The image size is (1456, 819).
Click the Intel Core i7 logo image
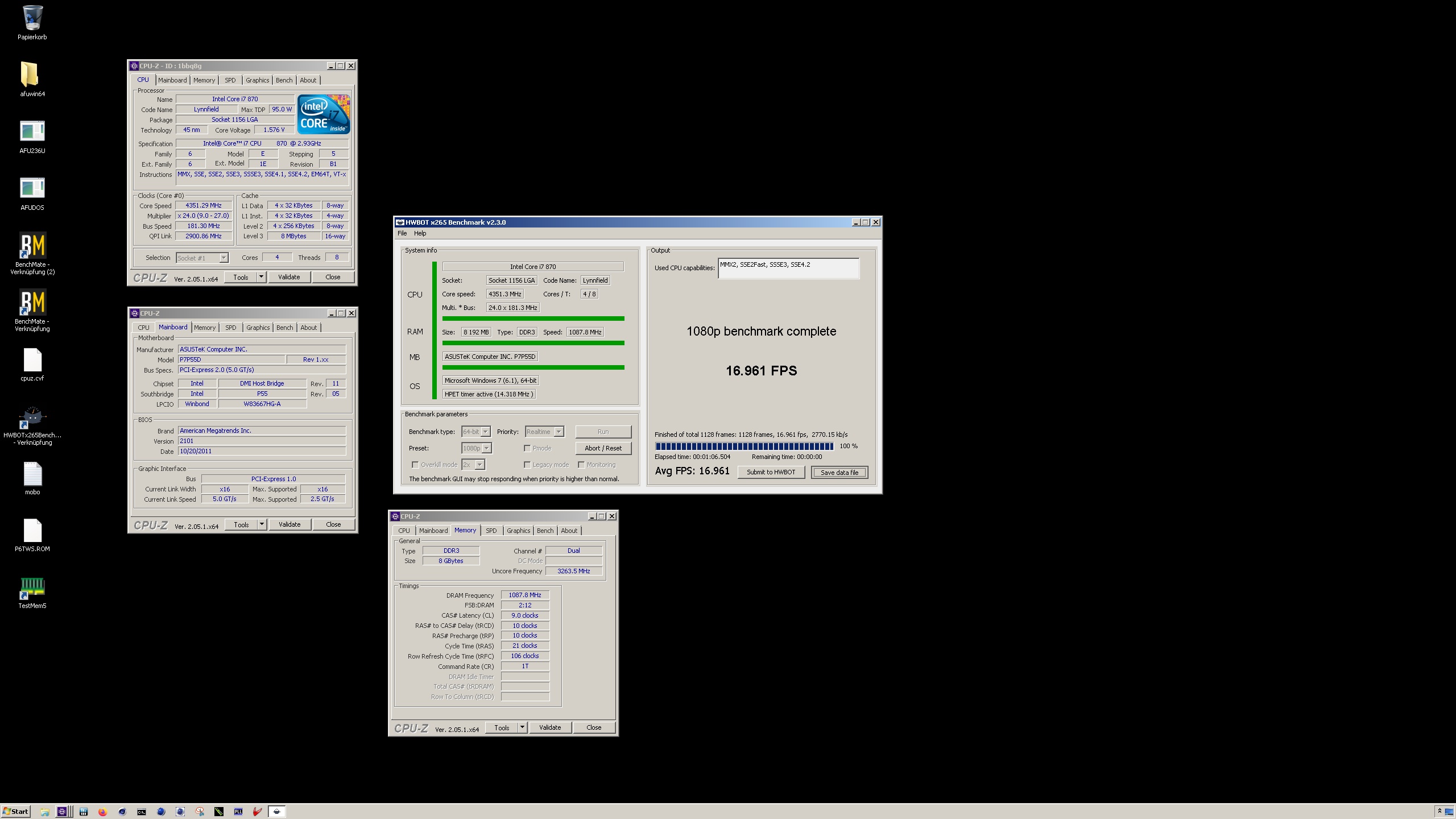pyautogui.click(x=324, y=114)
